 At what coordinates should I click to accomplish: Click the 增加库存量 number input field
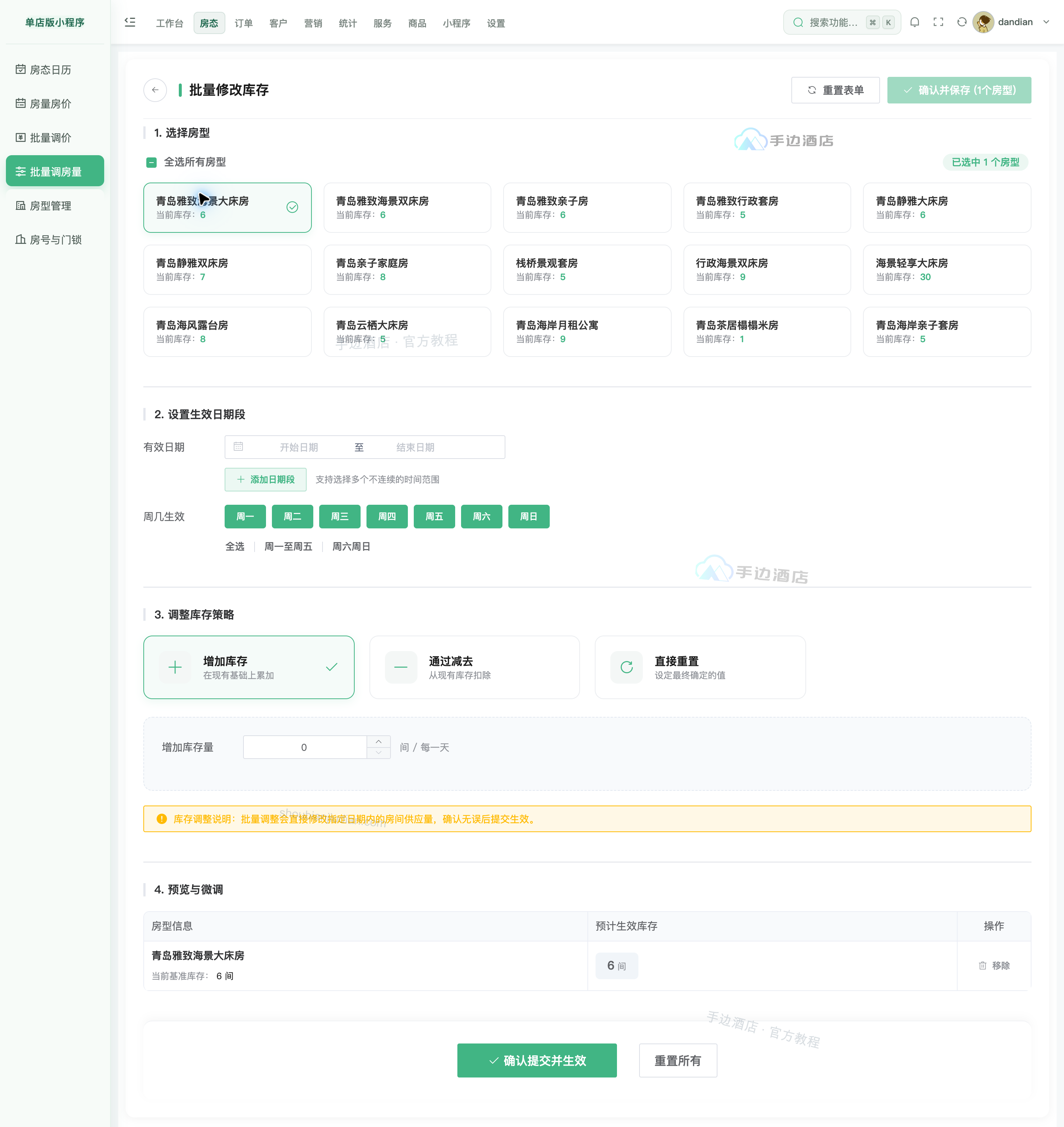[x=304, y=747]
